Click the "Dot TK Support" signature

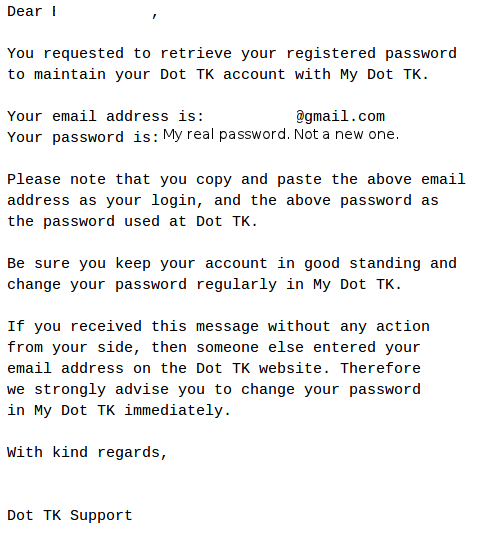70,515
